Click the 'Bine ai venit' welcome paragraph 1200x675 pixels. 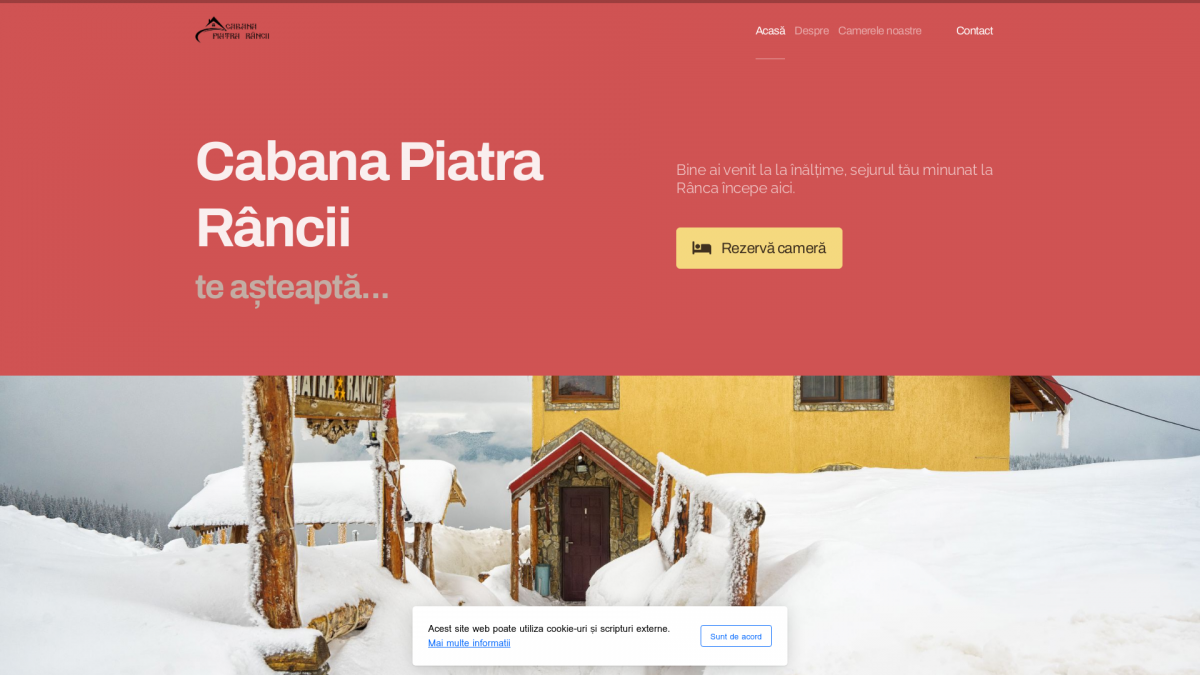[x=834, y=179]
